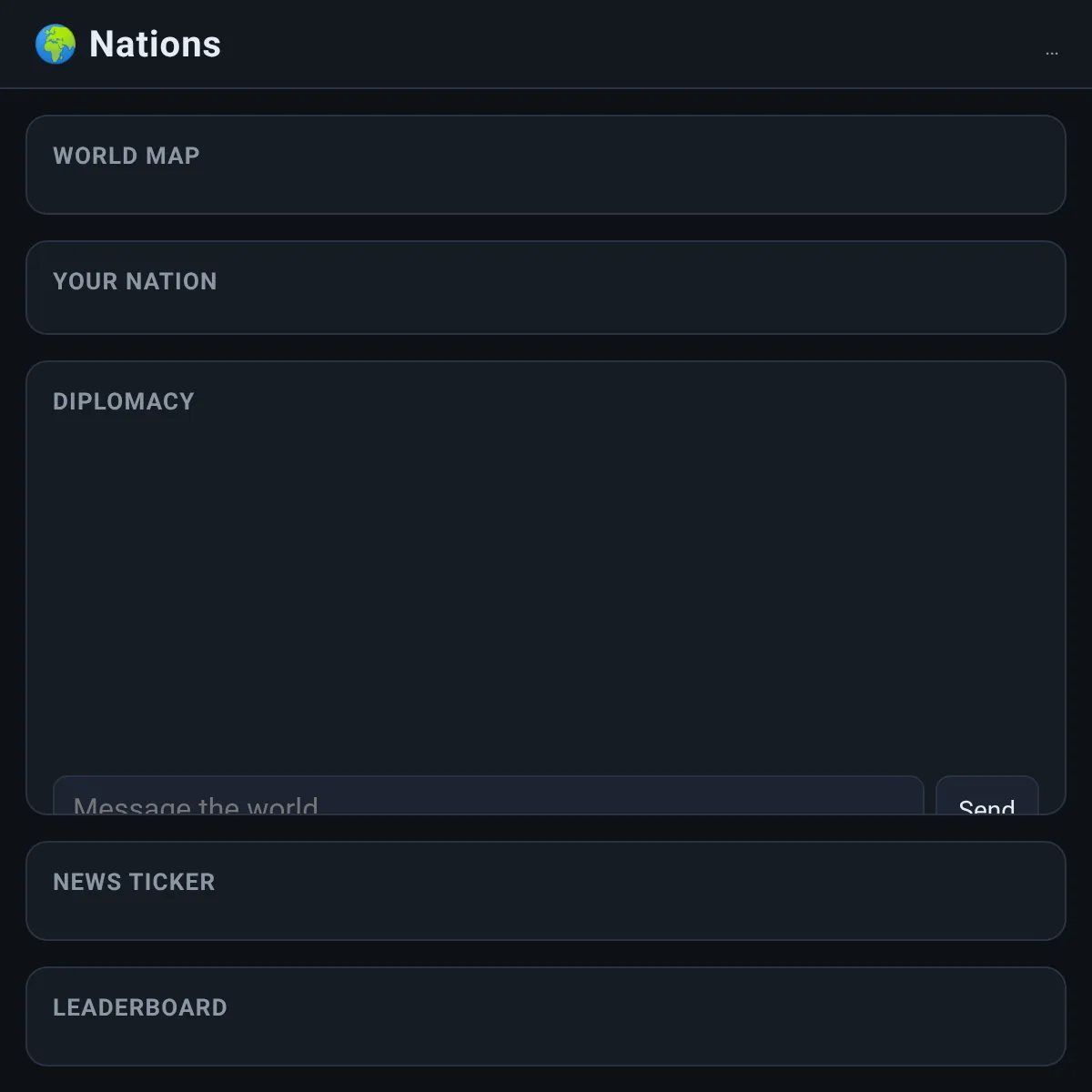Expand the World Map panel card
Screen dimensions: 1092x1092
pyautogui.click(x=546, y=165)
